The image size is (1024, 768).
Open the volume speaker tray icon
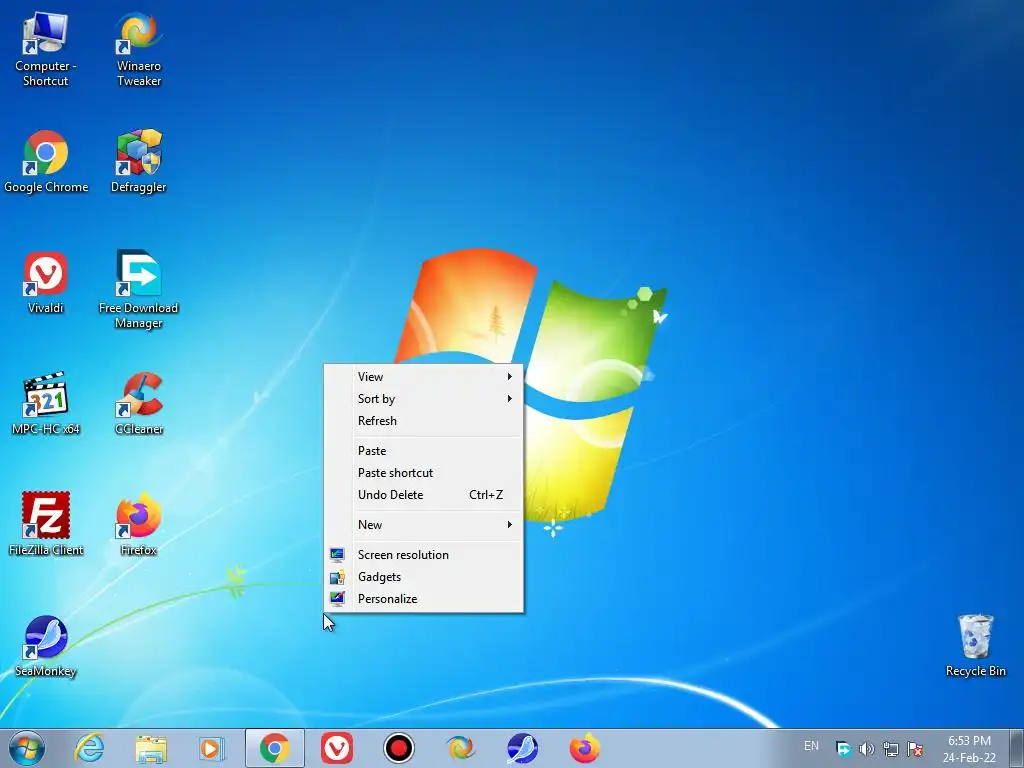[867, 748]
